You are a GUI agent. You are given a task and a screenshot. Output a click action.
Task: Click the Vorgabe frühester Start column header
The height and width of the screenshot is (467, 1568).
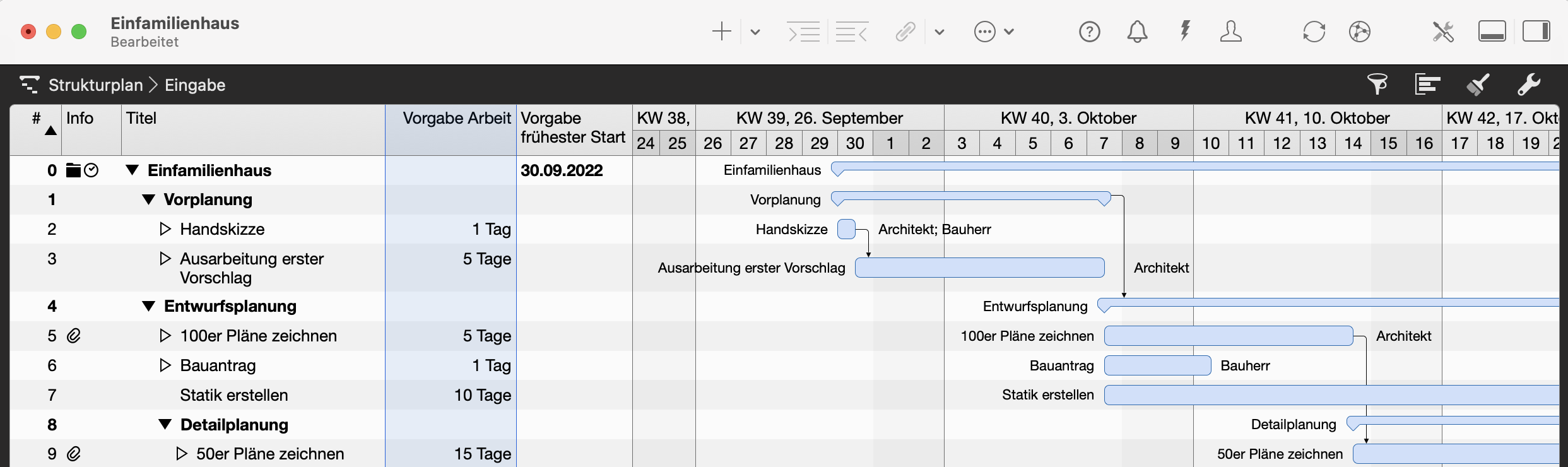click(574, 130)
